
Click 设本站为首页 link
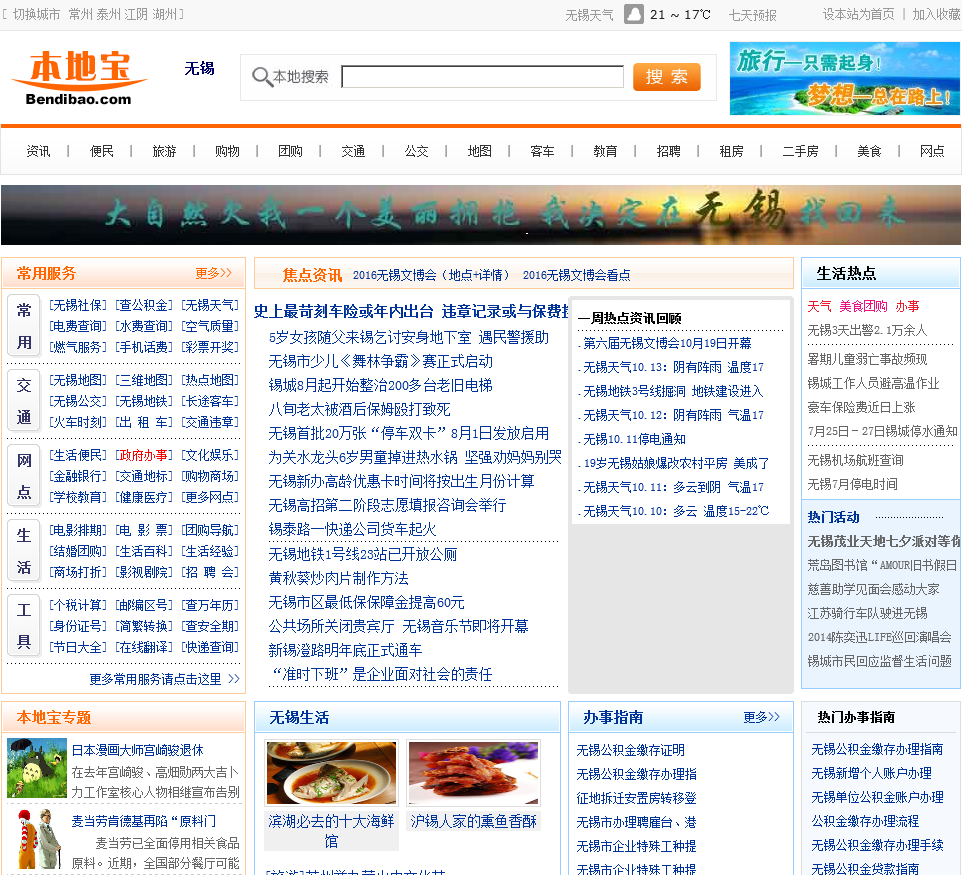click(x=858, y=14)
